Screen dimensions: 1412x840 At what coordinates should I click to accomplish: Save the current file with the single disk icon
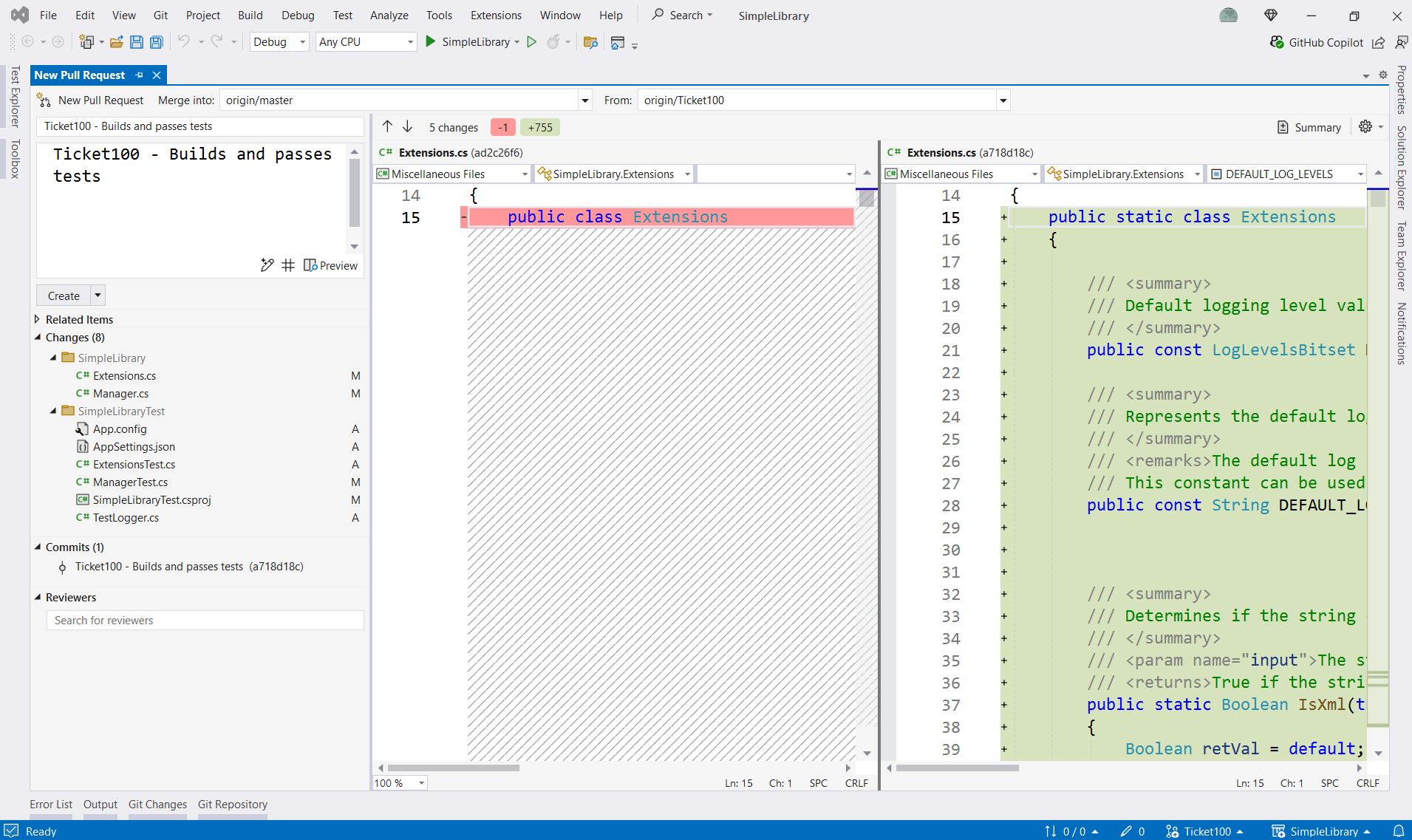pyautogui.click(x=136, y=42)
